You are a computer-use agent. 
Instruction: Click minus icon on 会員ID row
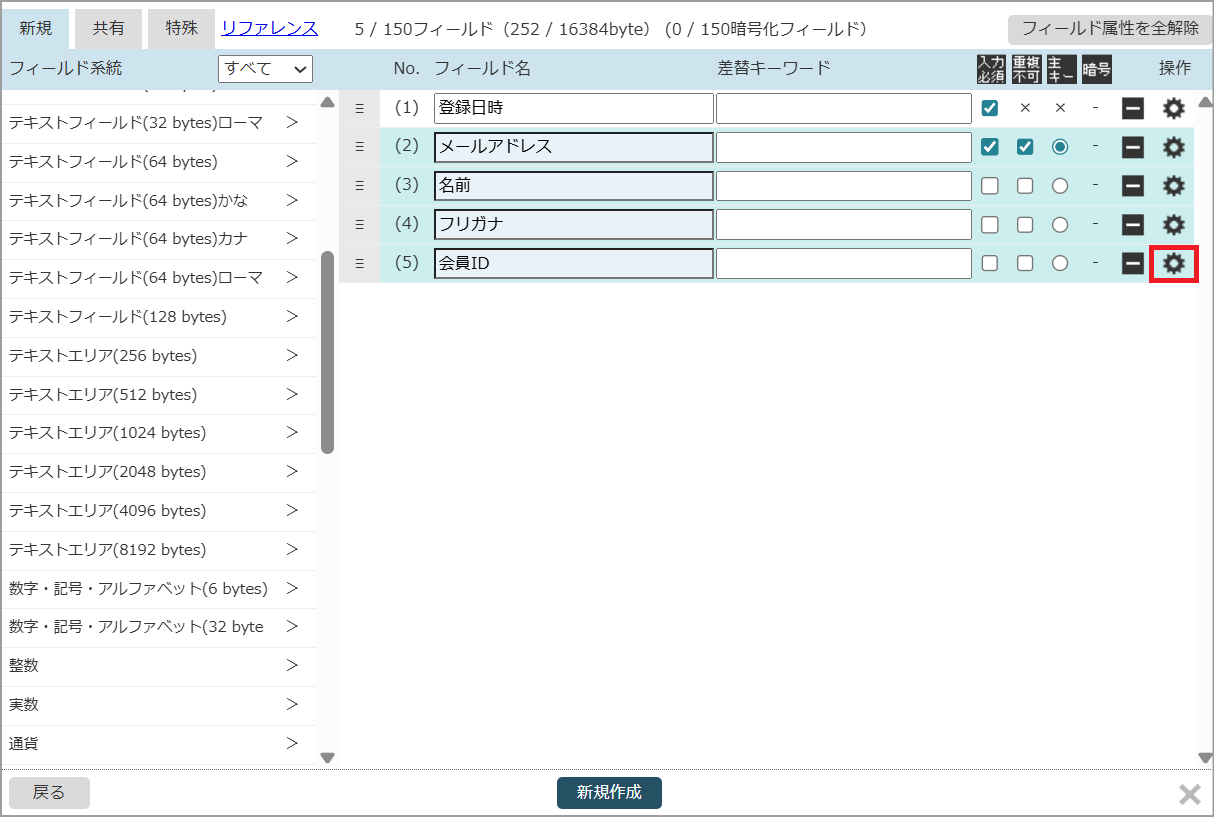pos(1132,264)
